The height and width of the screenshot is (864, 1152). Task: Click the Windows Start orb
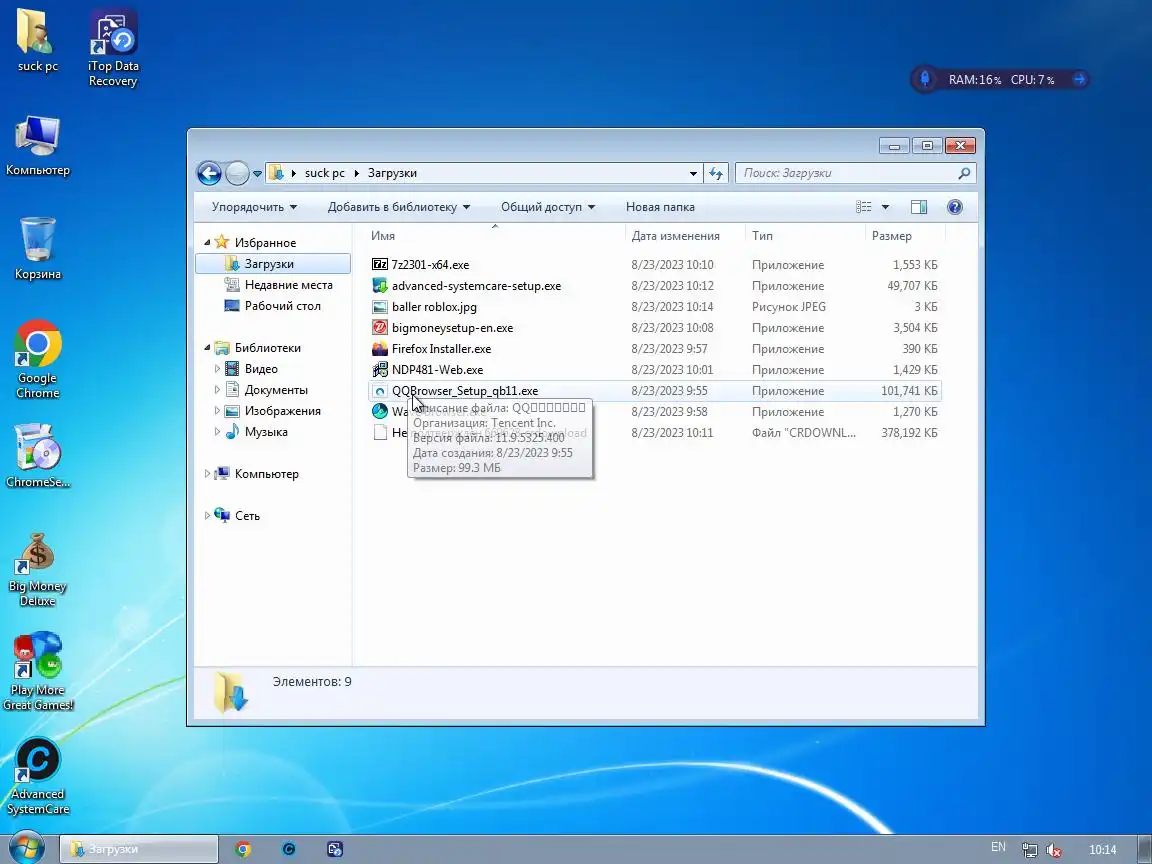[26, 848]
